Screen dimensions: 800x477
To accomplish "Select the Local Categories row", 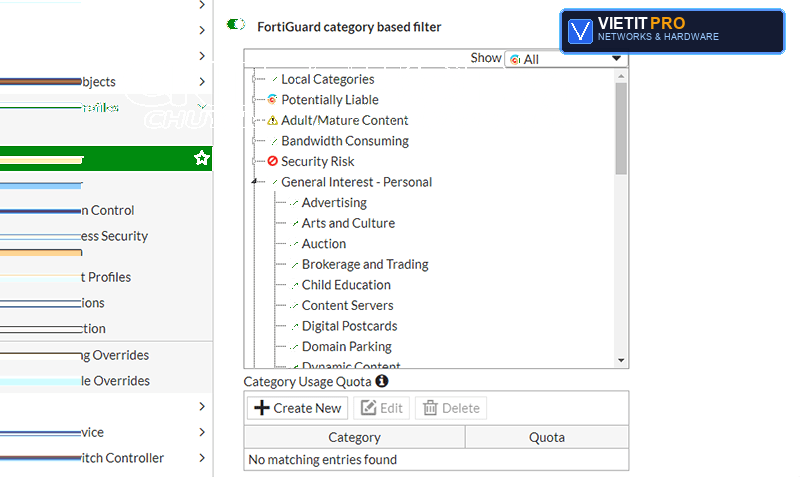I will (x=328, y=79).
